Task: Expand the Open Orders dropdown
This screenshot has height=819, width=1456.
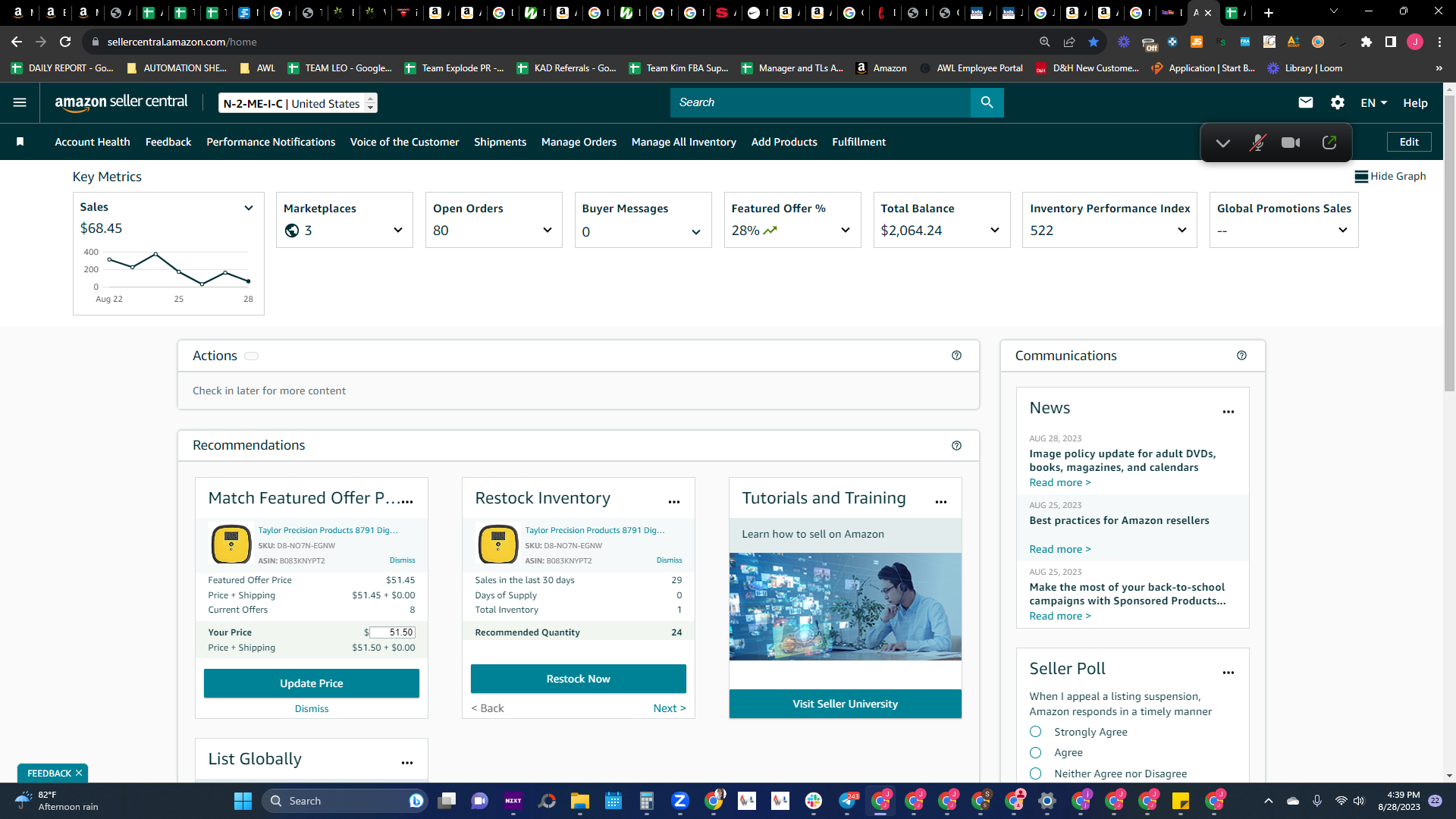Action: (547, 231)
